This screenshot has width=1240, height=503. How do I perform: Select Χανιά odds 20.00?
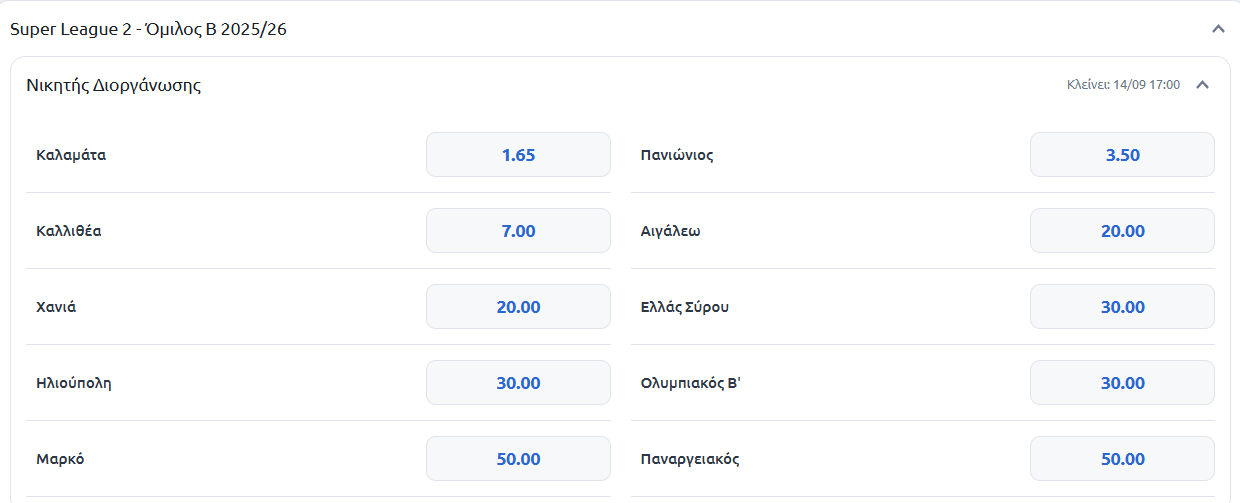(x=518, y=307)
